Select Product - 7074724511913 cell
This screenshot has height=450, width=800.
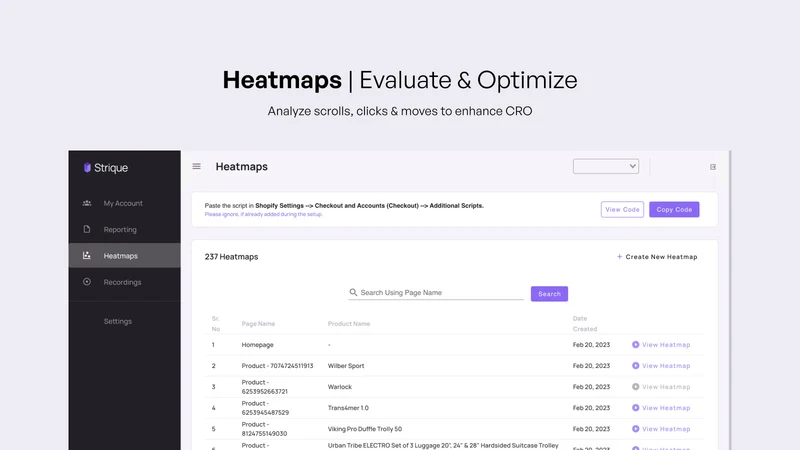[x=278, y=366]
